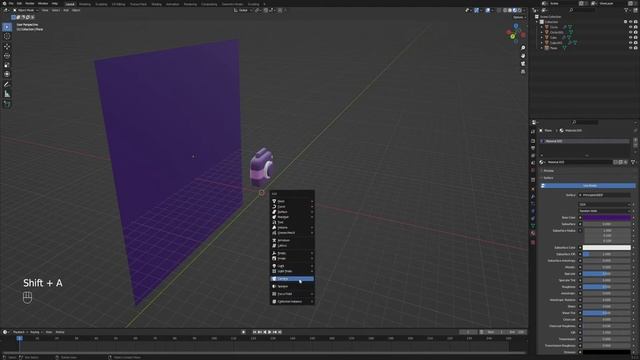Open the Material properties tab

tap(533, 233)
